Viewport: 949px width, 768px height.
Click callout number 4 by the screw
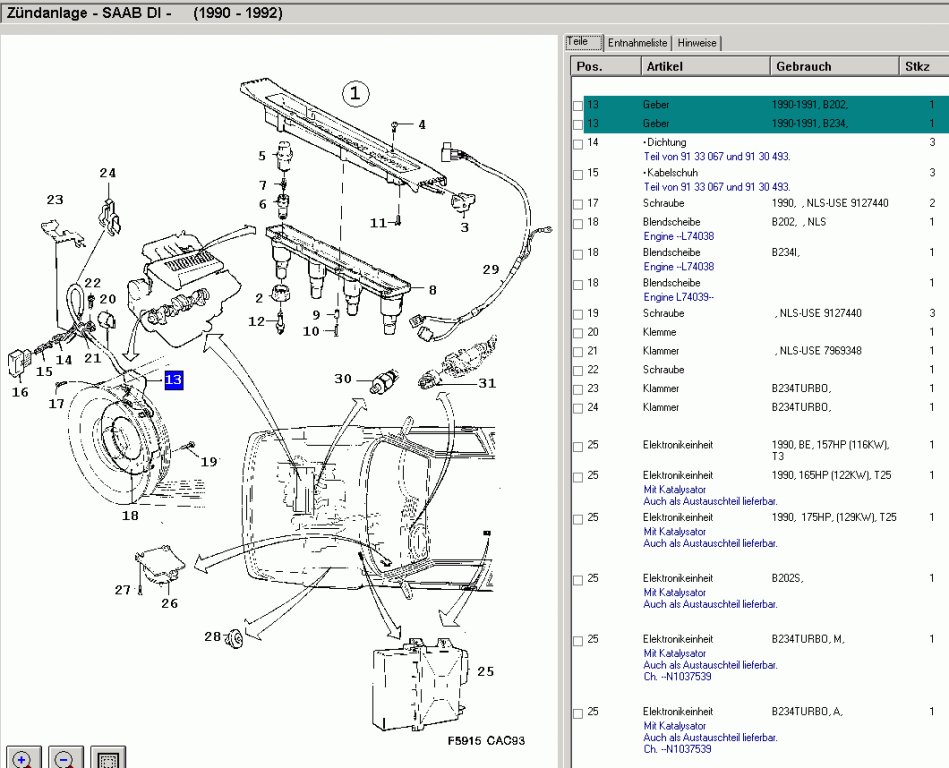click(x=422, y=125)
